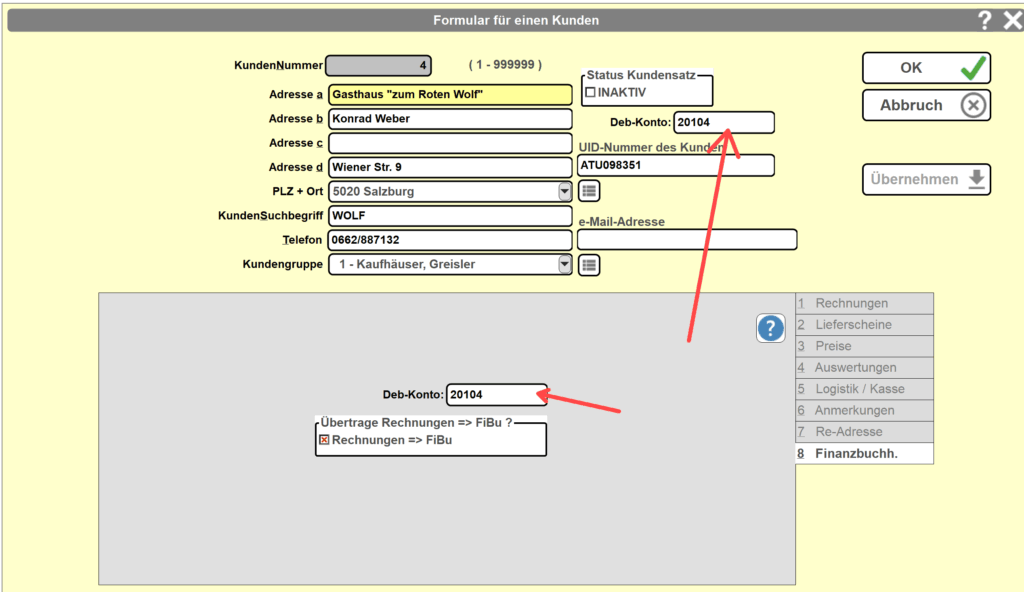The height and width of the screenshot is (592, 1024).
Task: Click the title bar help question mark
Action: tap(984, 20)
